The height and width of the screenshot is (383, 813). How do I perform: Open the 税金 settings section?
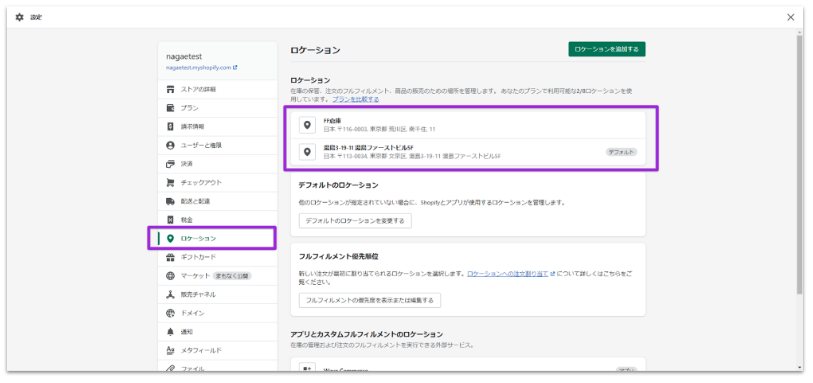[x=218, y=220]
